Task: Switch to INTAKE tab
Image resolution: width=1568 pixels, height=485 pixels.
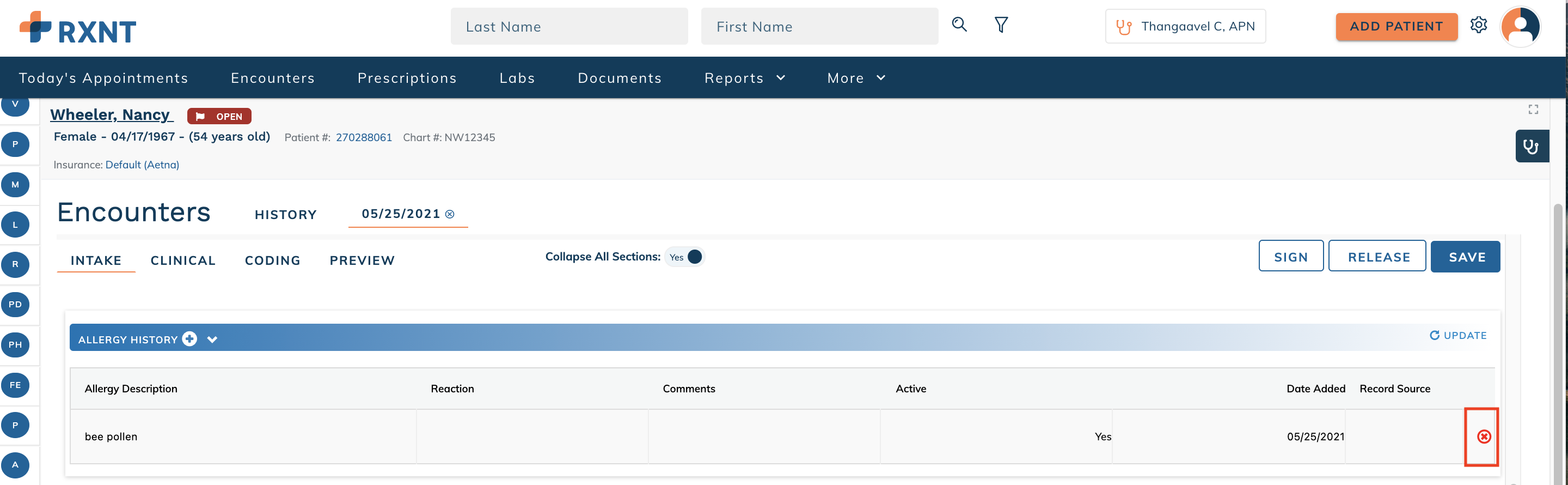Action: [x=96, y=261]
